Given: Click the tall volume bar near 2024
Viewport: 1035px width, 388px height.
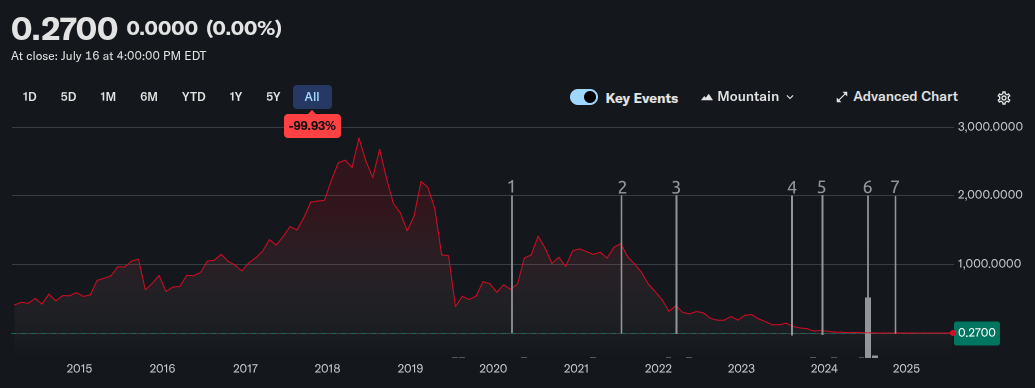Looking at the screenshot, I should click(x=868, y=327).
